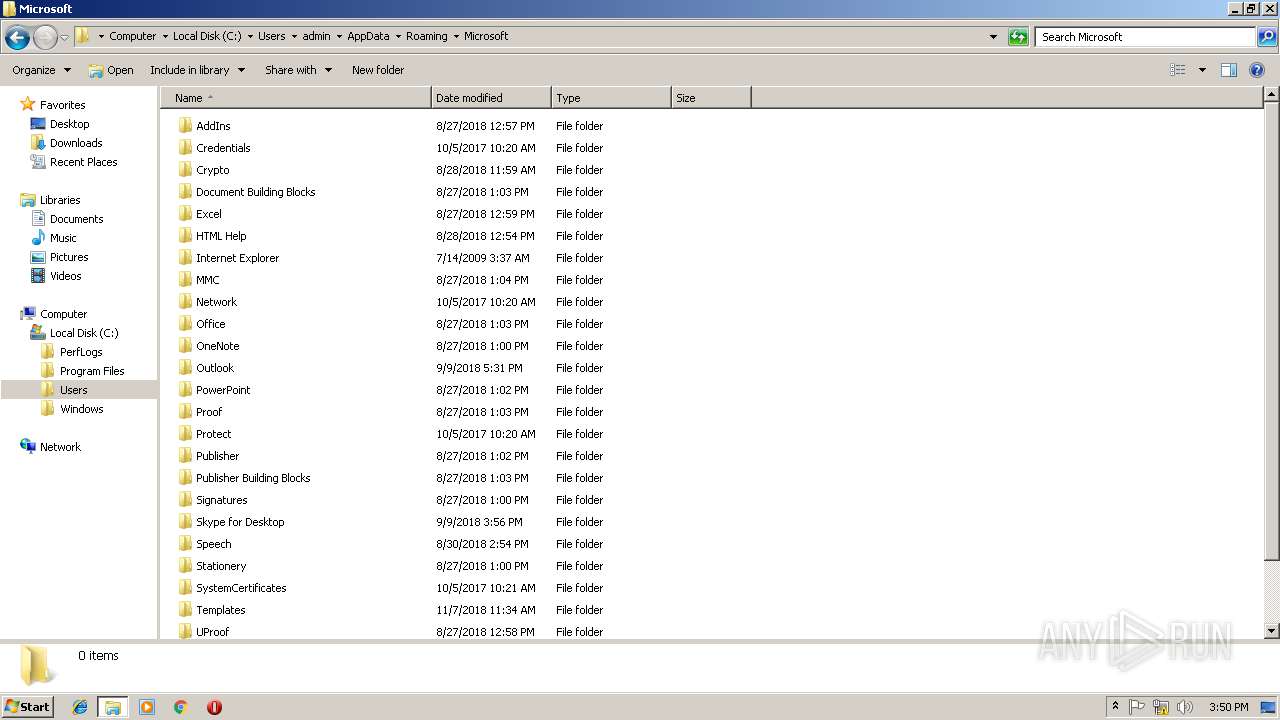Navigate to admin in breadcrumb
This screenshot has height=720, width=1280.
tap(316, 36)
